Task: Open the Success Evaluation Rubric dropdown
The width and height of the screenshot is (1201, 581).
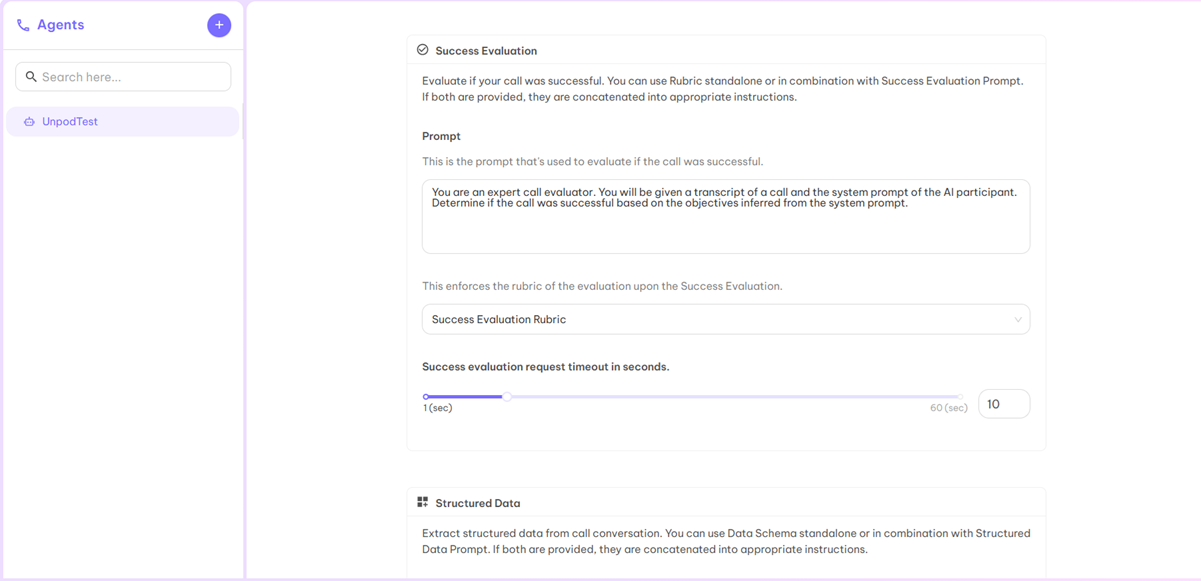Action: [x=726, y=320]
